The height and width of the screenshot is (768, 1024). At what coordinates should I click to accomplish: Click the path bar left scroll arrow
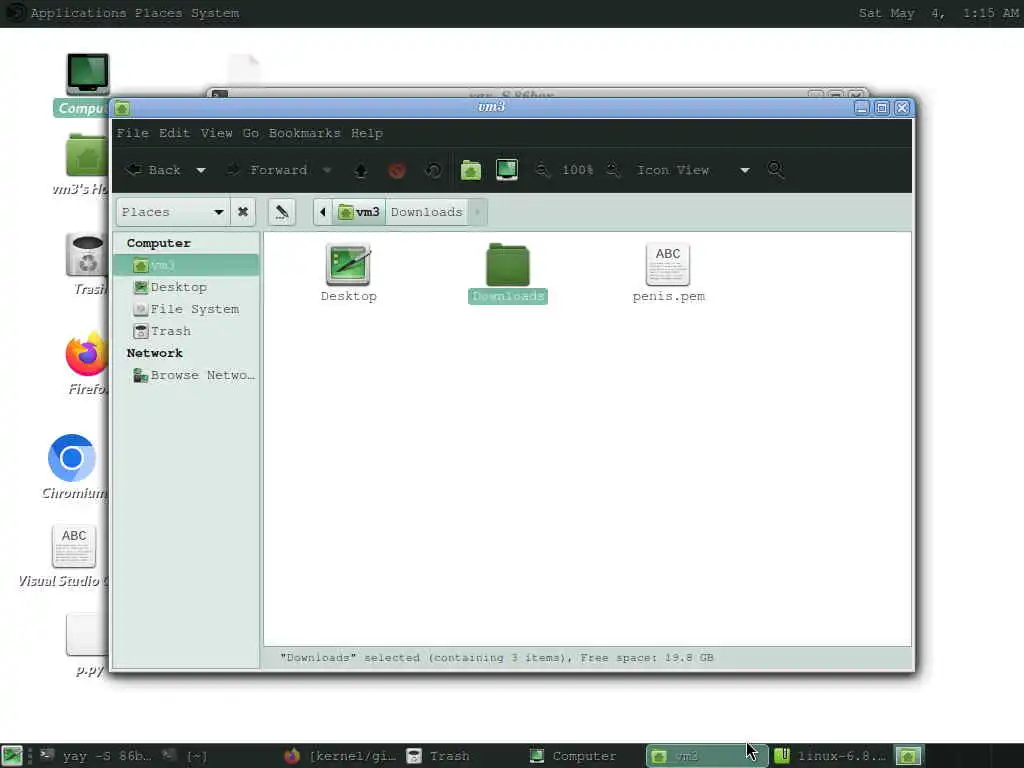point(323,212)
